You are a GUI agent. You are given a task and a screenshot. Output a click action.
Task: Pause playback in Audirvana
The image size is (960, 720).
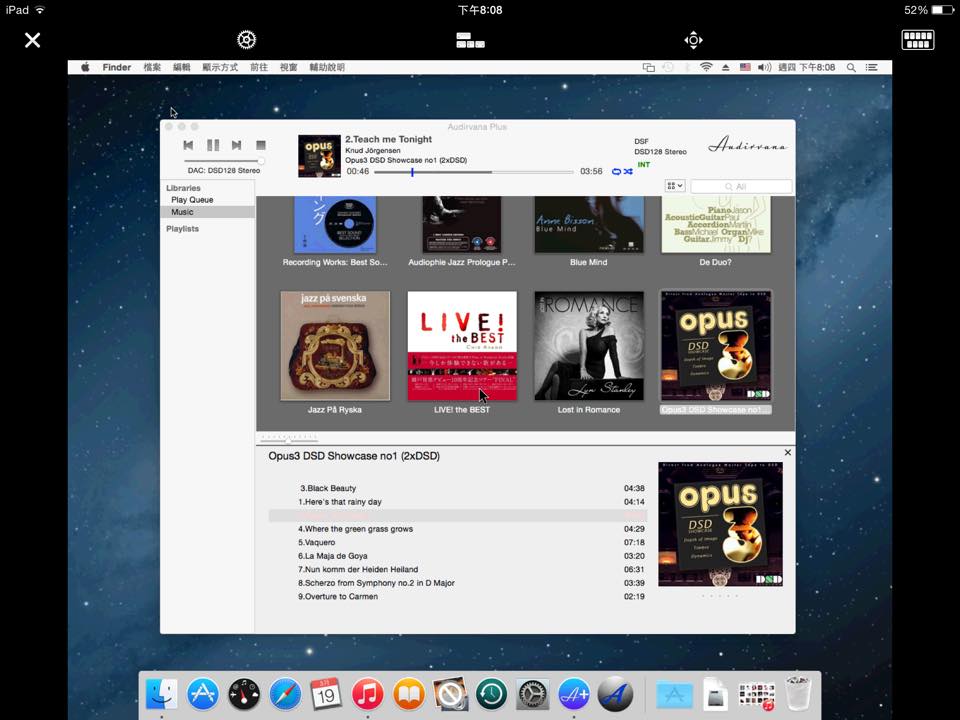tap(212, 145)
